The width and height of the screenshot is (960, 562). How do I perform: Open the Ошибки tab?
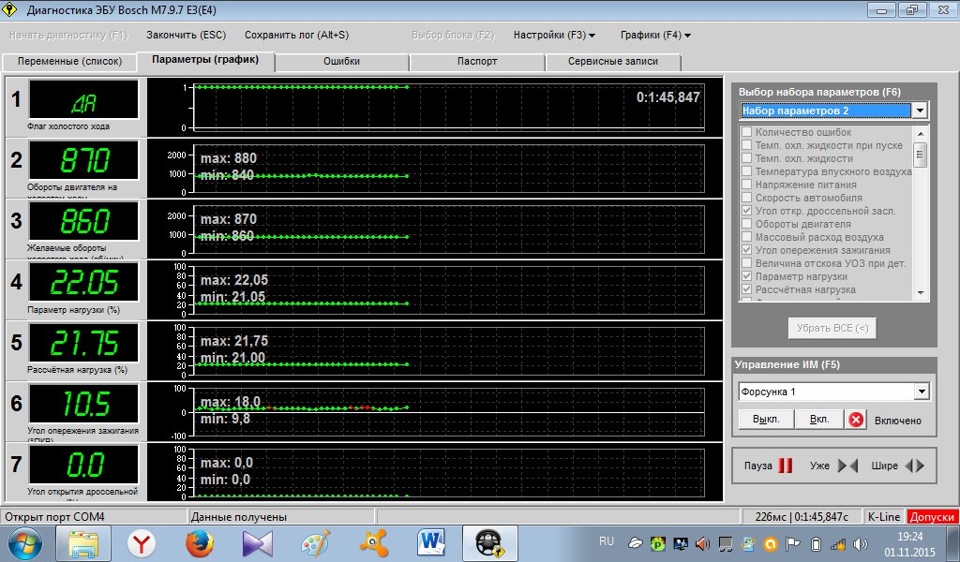point(341,61)
